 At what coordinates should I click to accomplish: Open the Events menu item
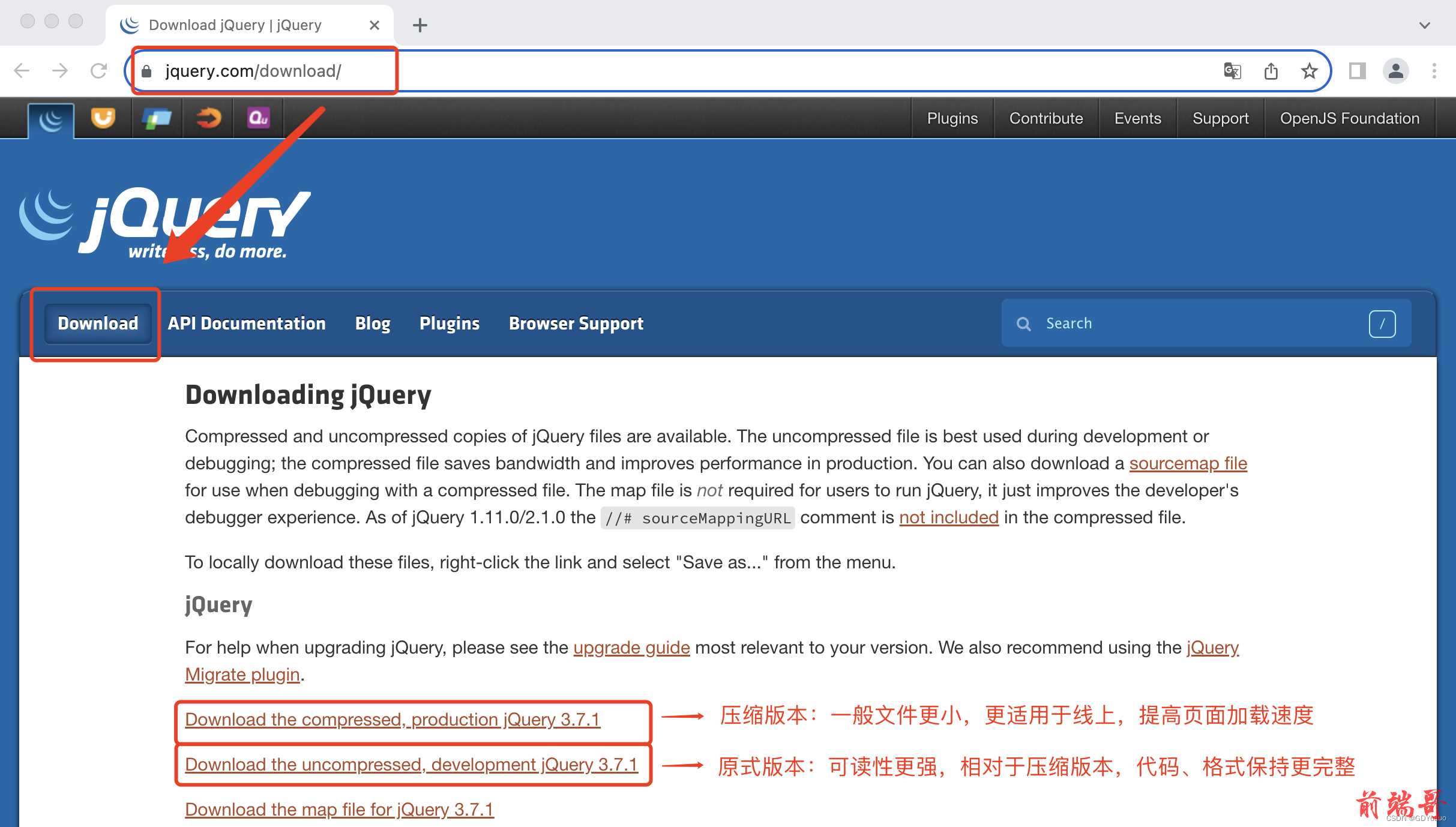[1137, 118]
